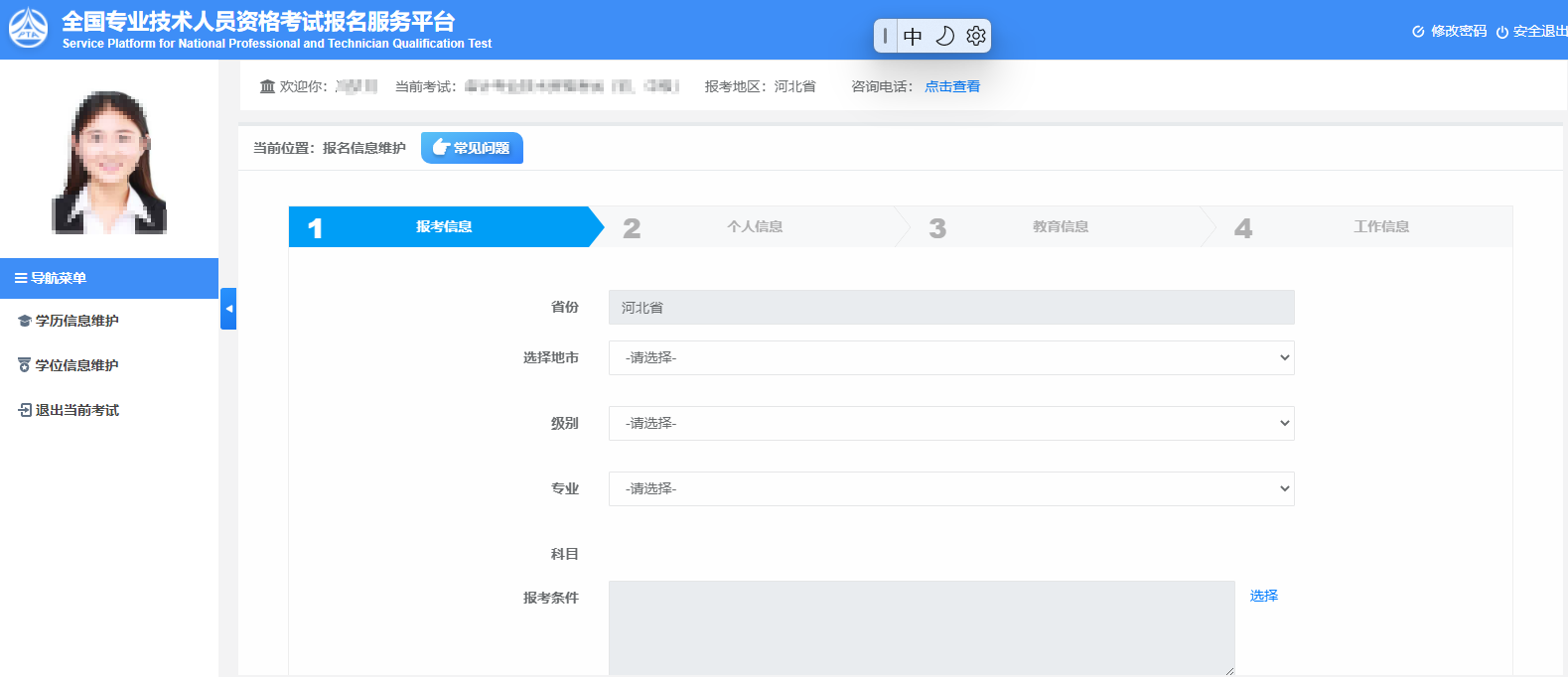Expand the 级别 level dropdown
This screenshot has height=677, width=1568.
[x=950, y=423]
